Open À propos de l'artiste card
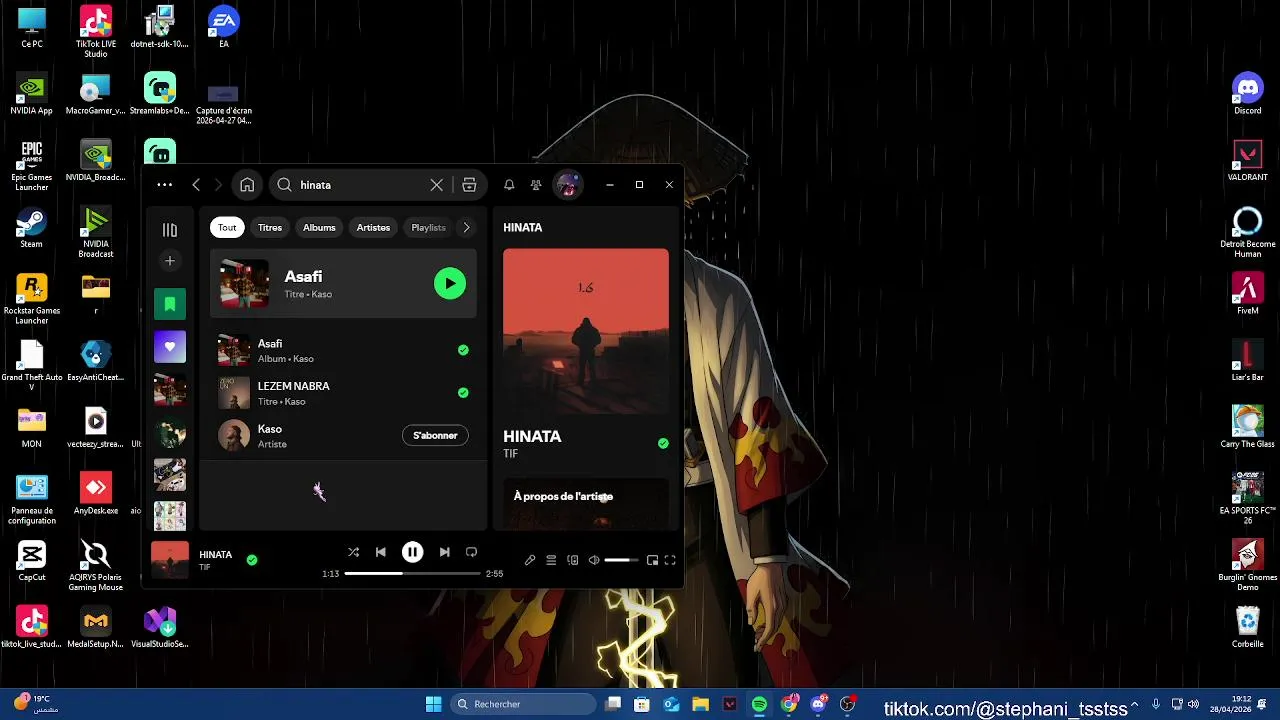The image size is (1280, 720). [586, 503]
